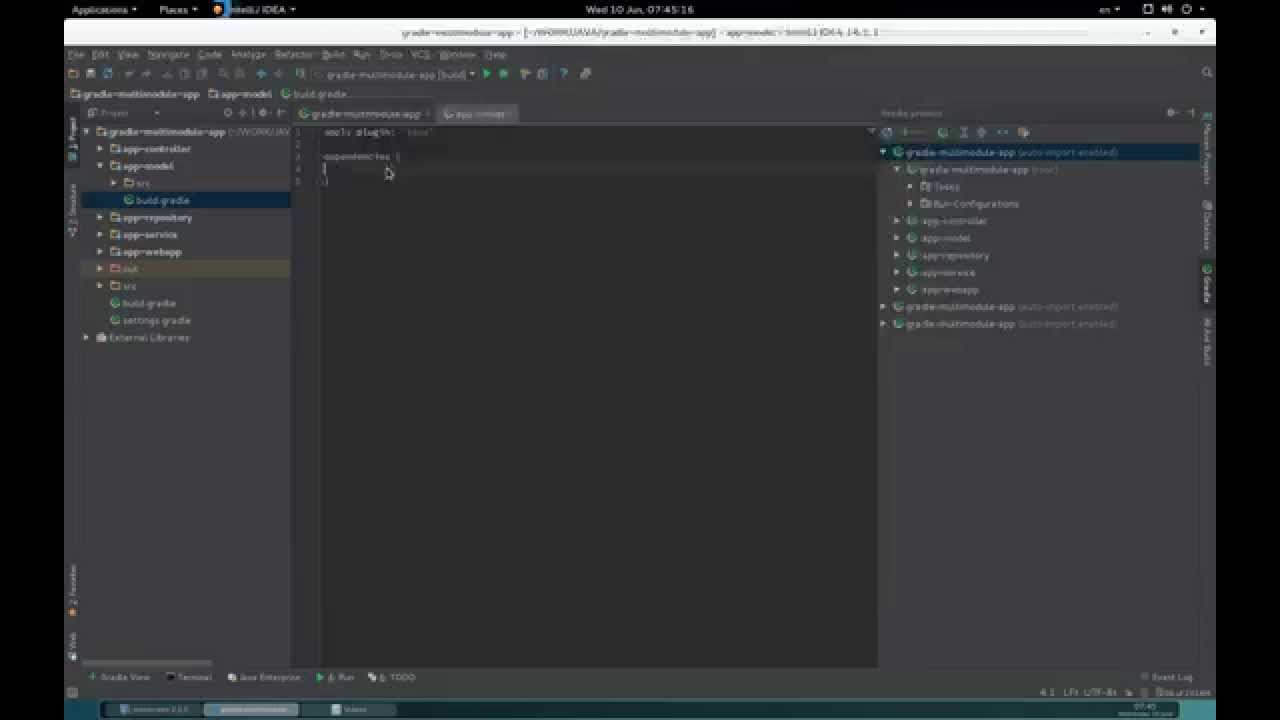Open the Java Enterprise bottom tool button

click(264, 677)
